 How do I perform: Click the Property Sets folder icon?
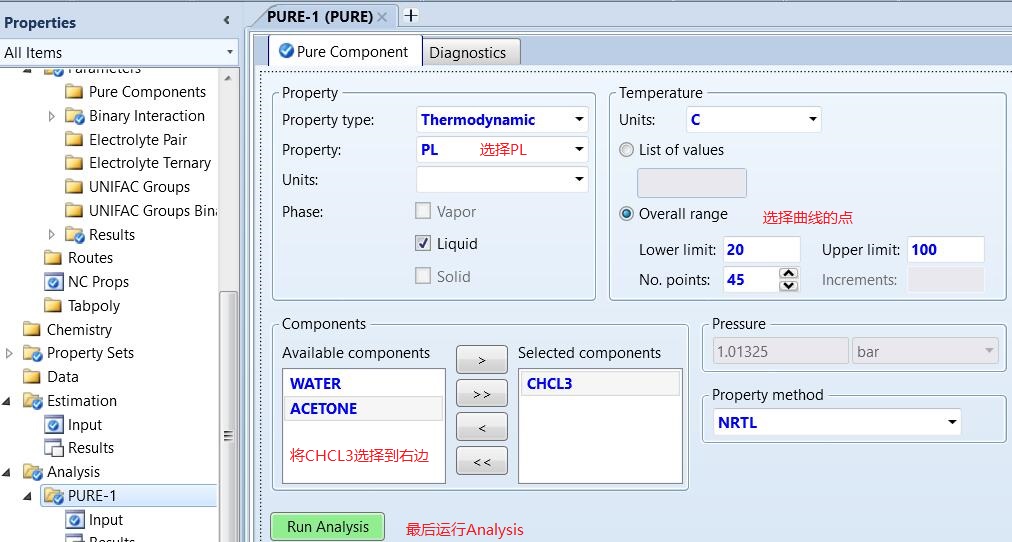click(32, 353)
